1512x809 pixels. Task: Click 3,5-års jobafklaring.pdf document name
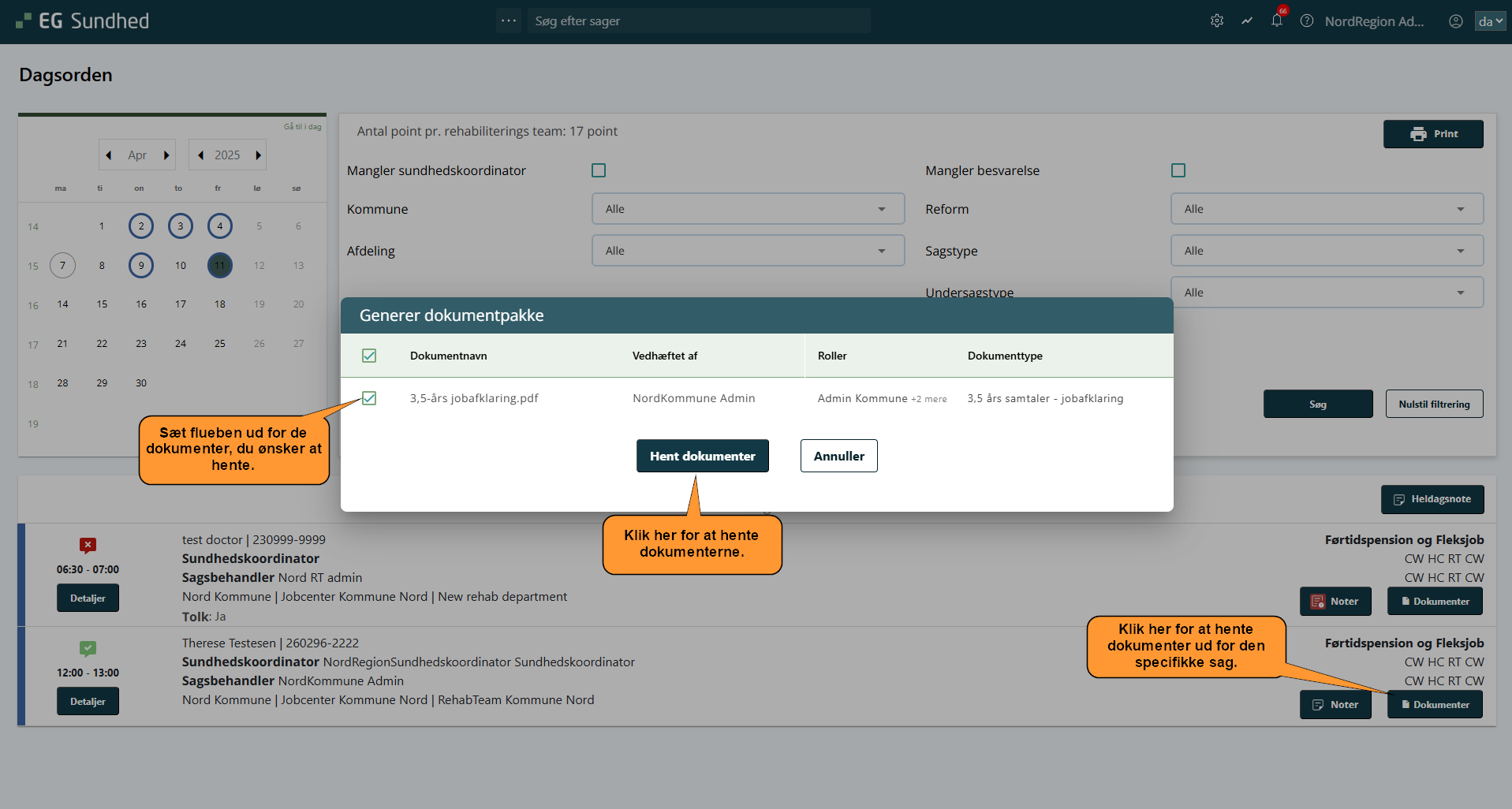pyautogui.click(x=474, y=398)
